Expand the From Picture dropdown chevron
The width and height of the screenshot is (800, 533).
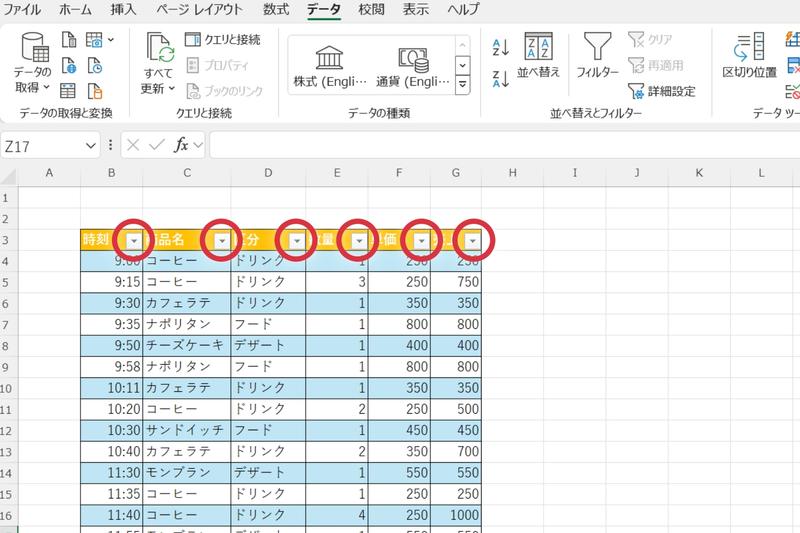[111, 39]
